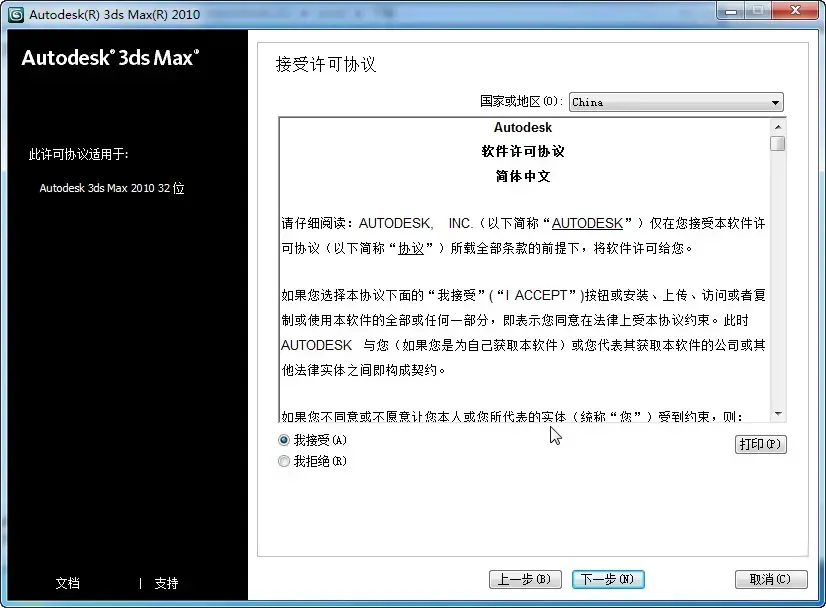Image resolution: width=826 pixels, height=608 pixels.
Task: Open the 文档 link
Action: pyautogui.click(x=67, y=583)
